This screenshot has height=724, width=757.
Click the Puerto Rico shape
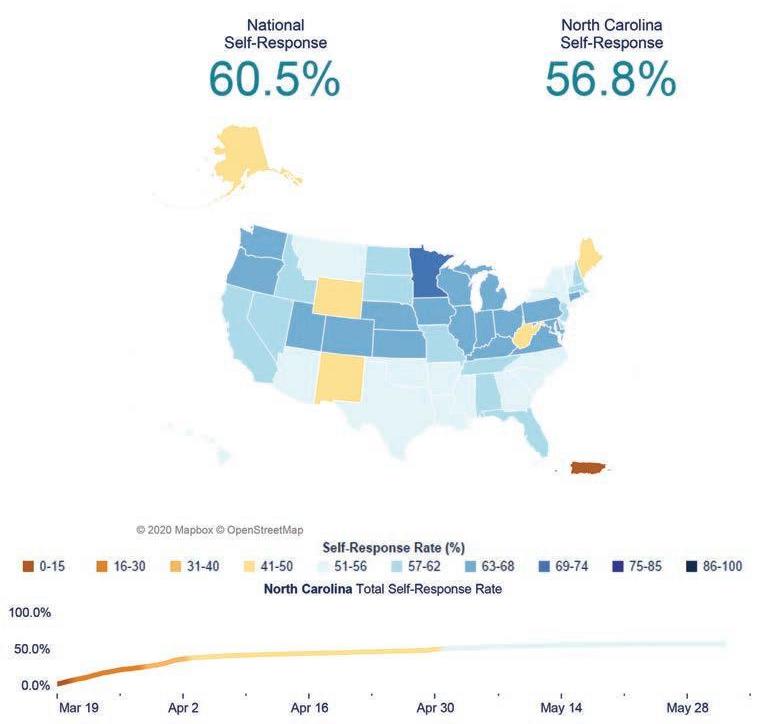(589, 467)
